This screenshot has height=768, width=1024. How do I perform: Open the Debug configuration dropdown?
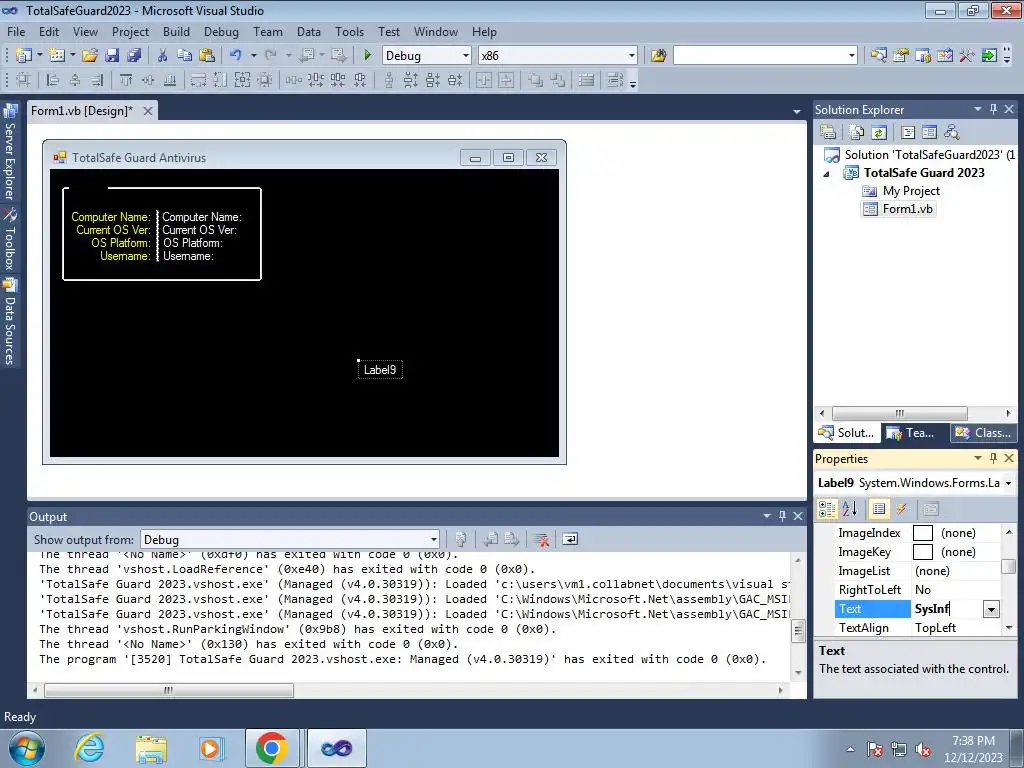point(466,56)
